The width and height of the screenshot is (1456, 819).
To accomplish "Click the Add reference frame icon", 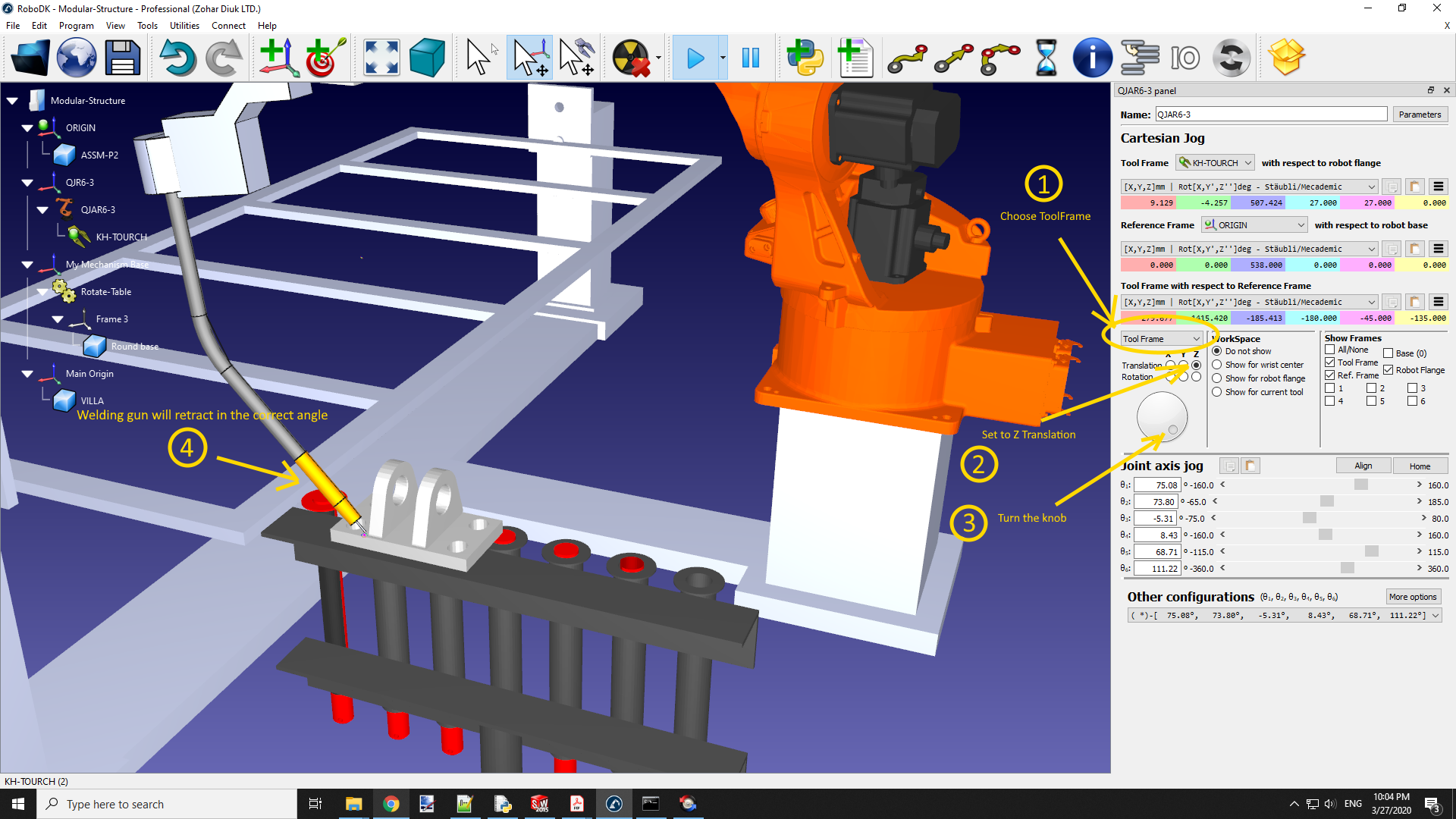I will (278, 58).
